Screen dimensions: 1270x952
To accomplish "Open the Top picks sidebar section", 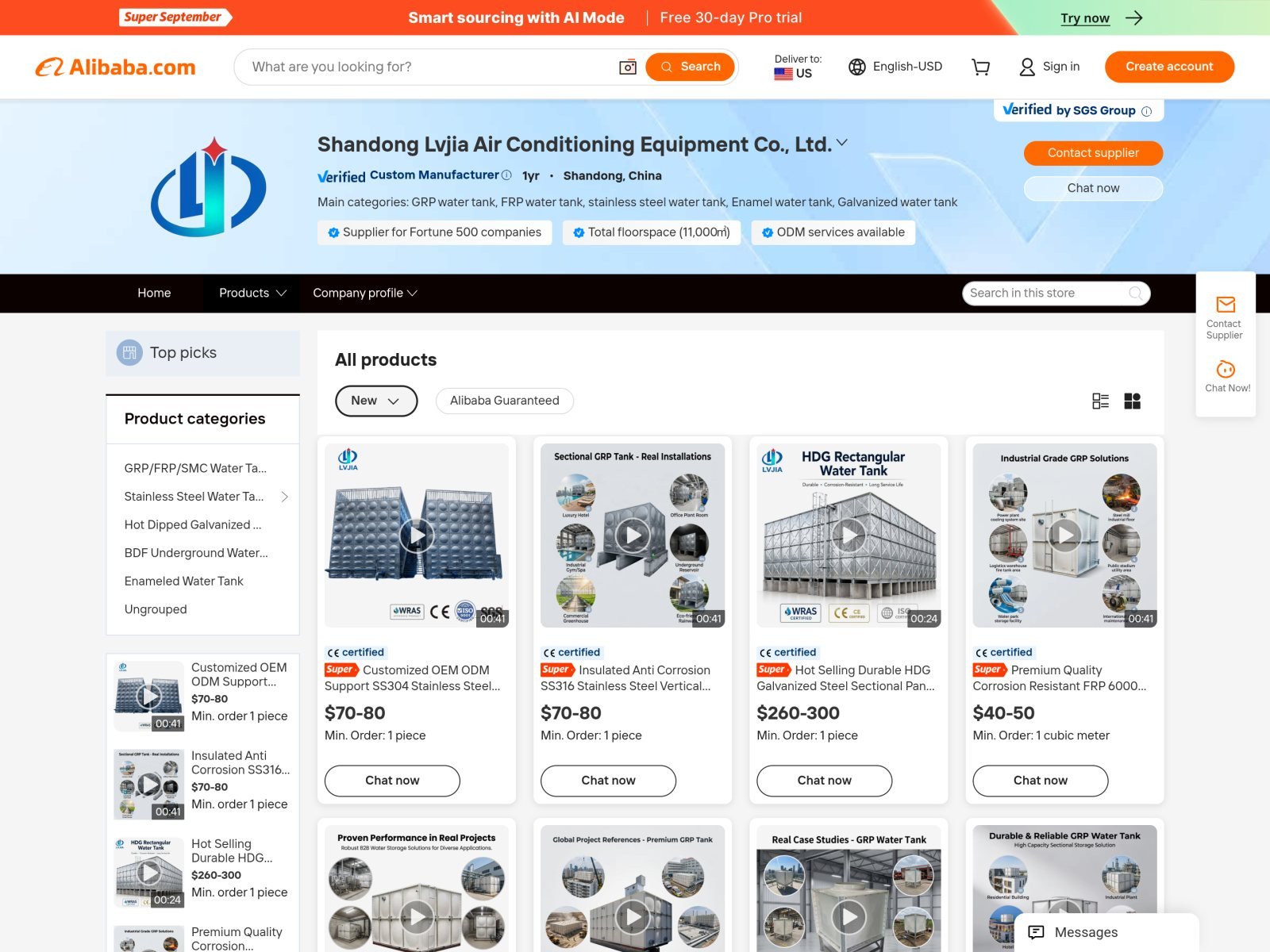I will (x=202, y=353).
